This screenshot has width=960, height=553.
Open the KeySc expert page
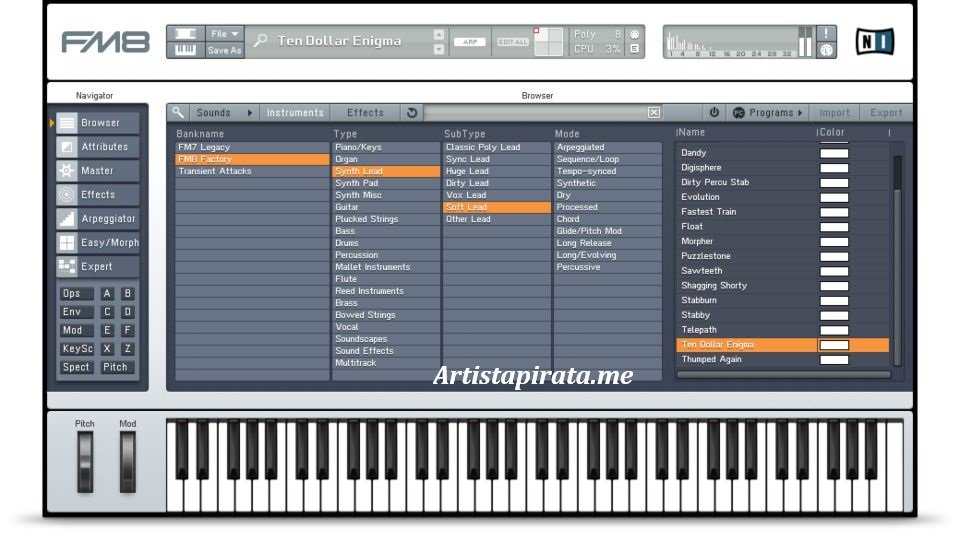[x=76, y=348]
